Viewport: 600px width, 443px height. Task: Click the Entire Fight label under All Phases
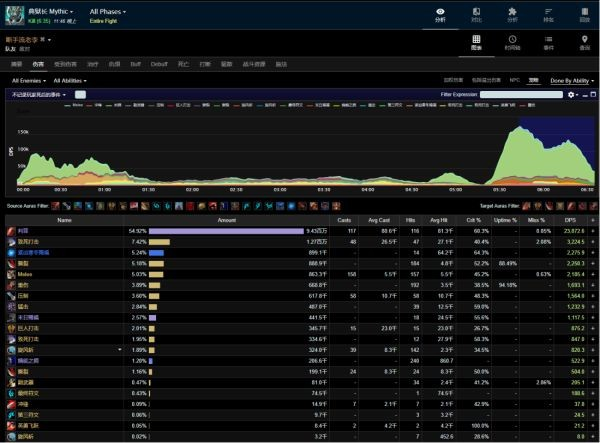click(x=103, y=21)
